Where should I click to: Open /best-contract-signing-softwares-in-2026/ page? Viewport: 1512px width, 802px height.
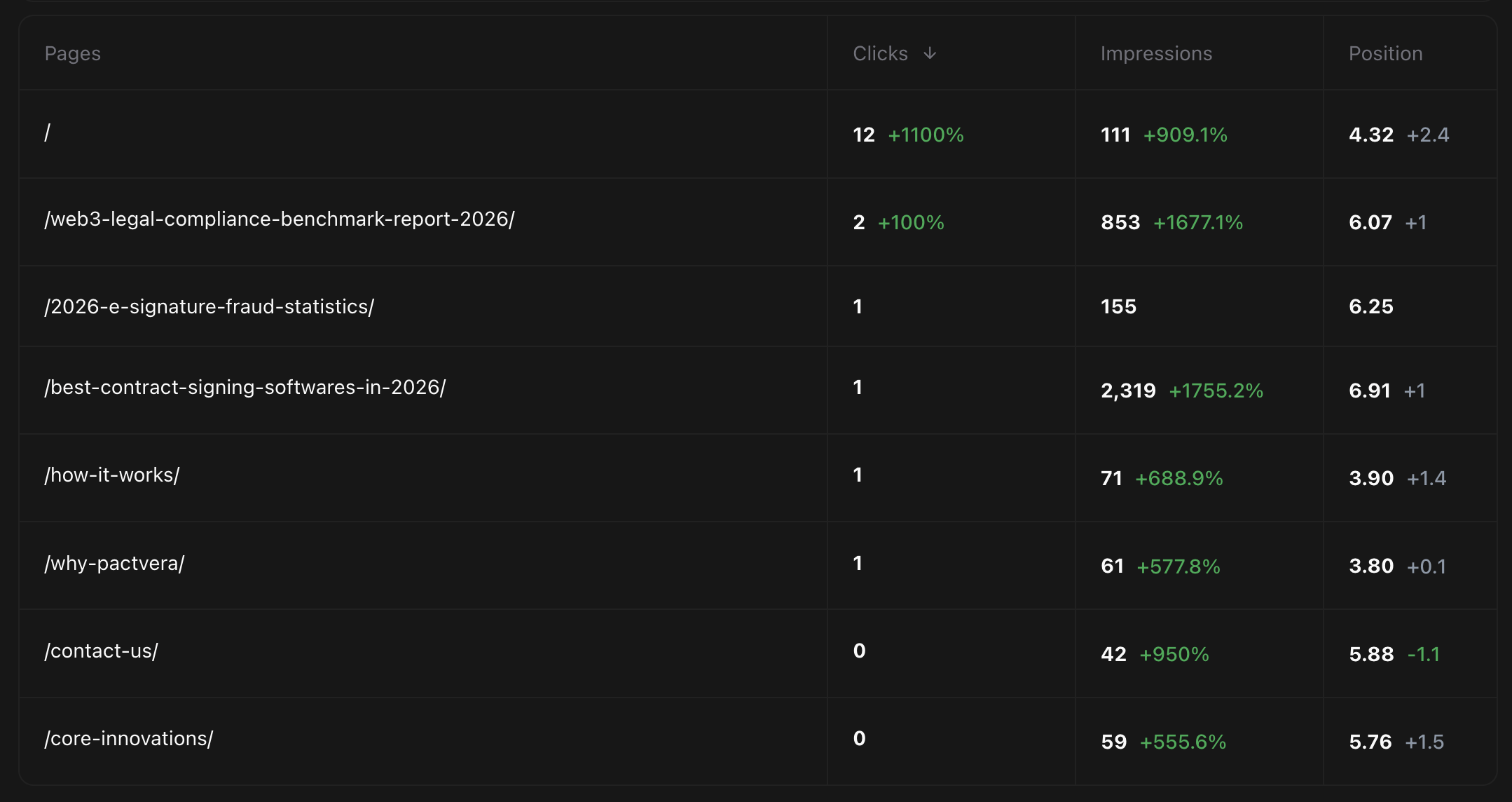245,388
